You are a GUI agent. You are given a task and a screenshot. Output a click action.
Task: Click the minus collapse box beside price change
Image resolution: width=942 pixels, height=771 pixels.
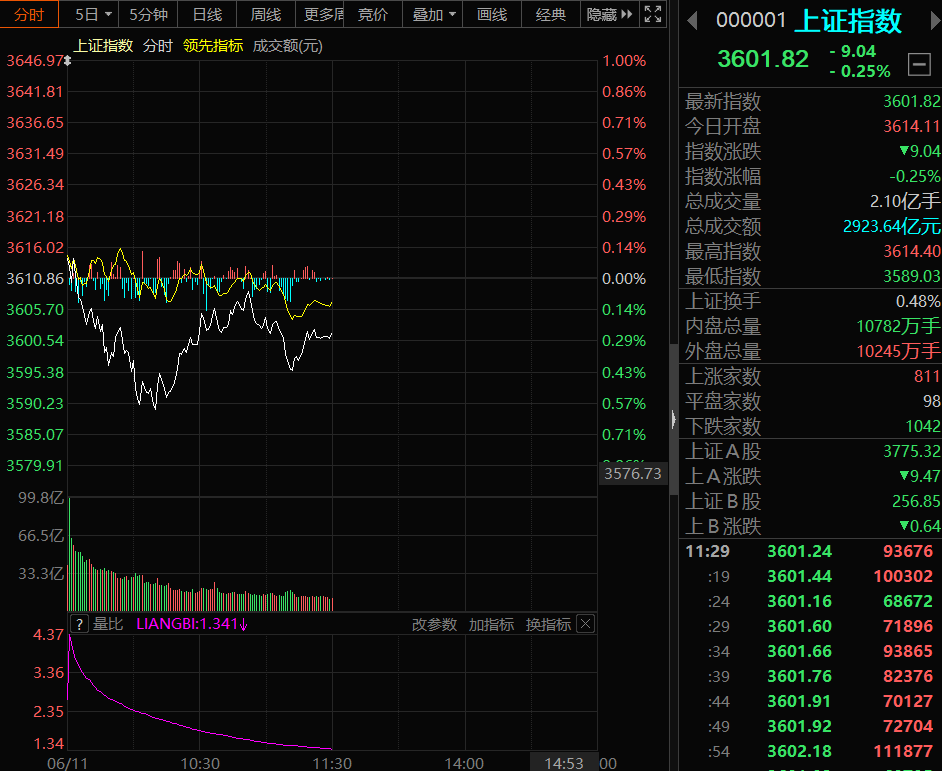(919, 64)
